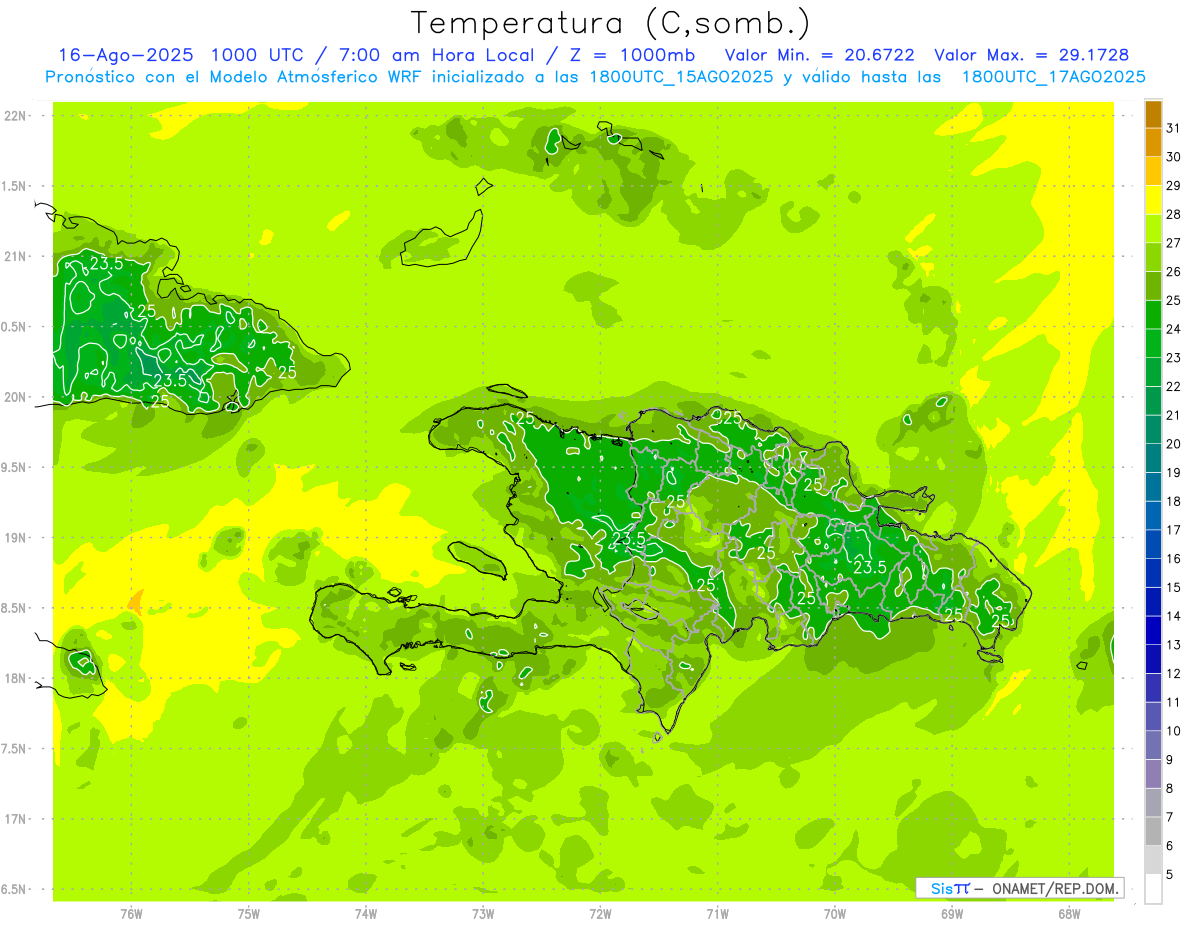Pick the yellow swatch between 28 and 29
1200x927 pixels.
coord(1153,200)
